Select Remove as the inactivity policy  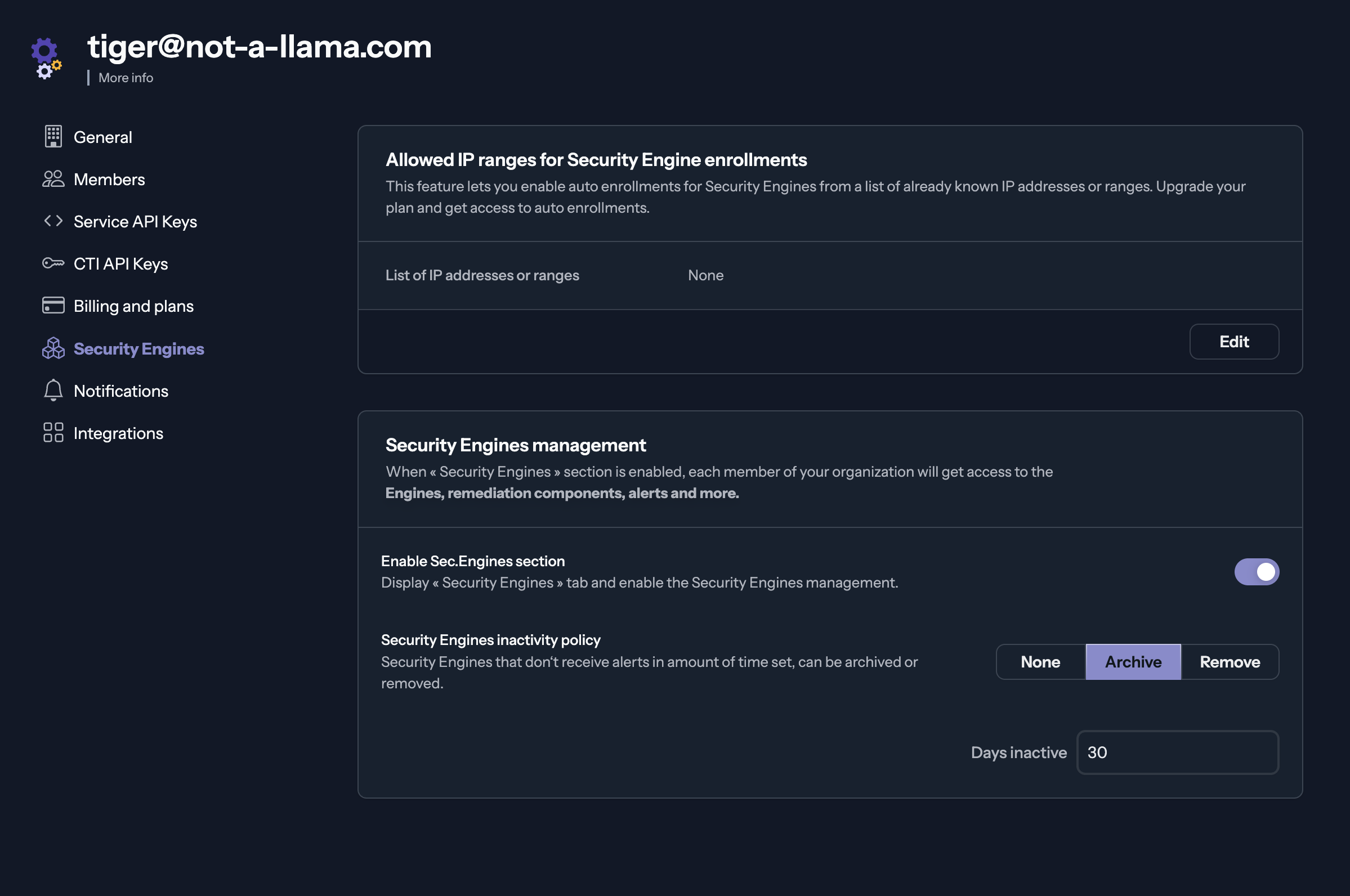point(1230,662)
